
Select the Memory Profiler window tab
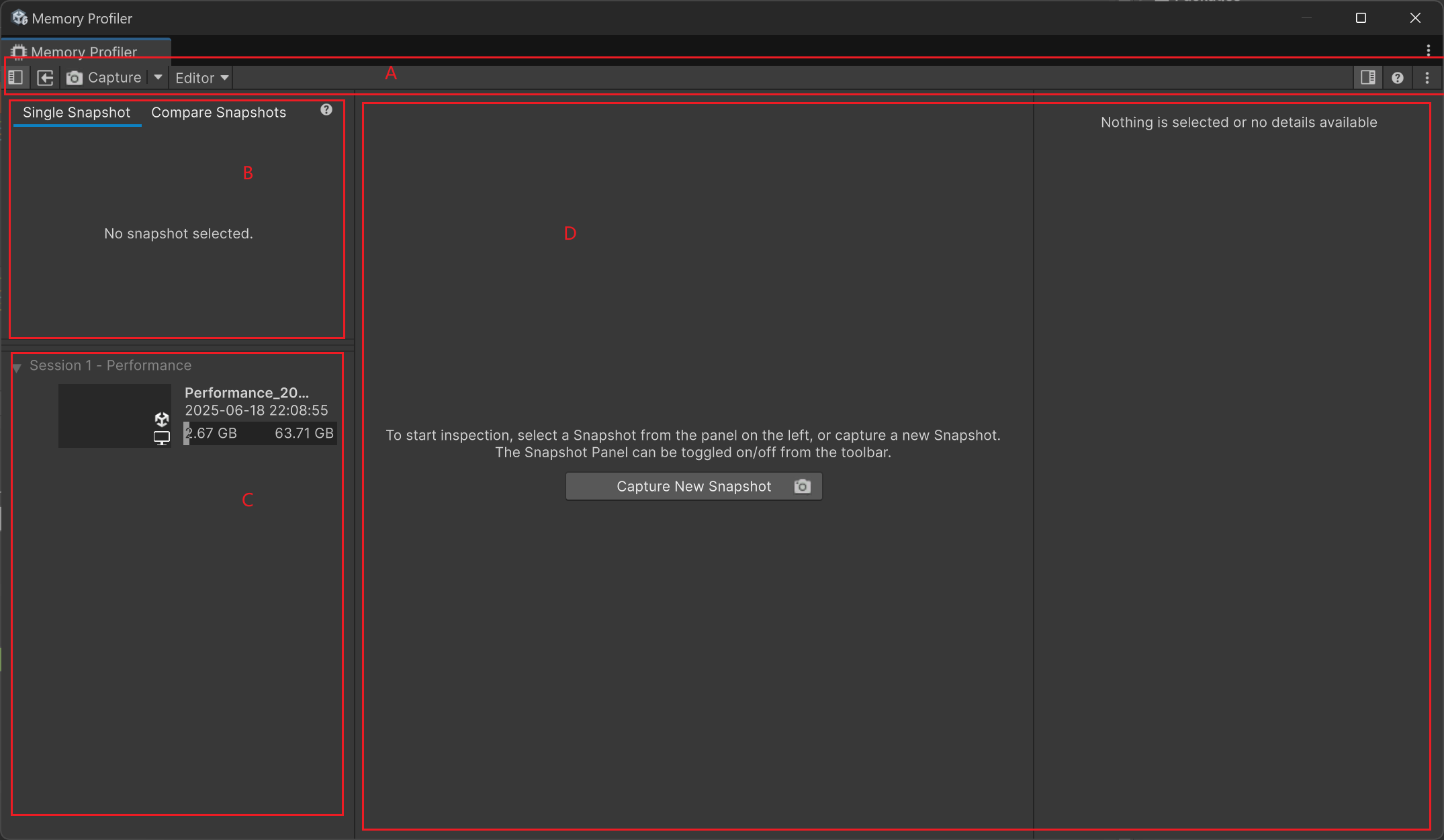(x=85, y=51)
